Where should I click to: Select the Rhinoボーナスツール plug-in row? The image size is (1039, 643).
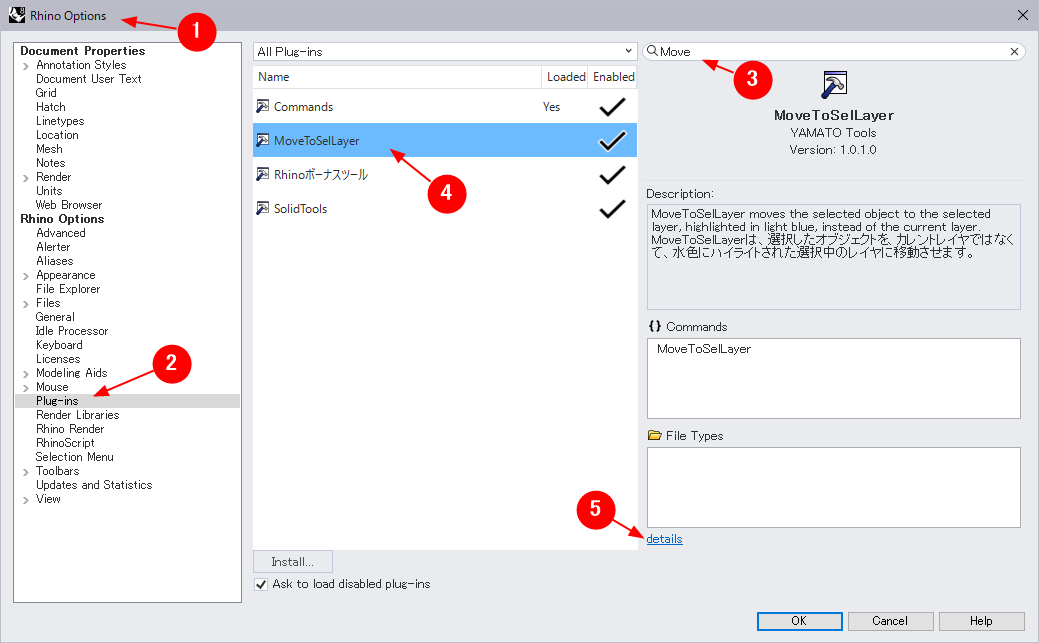click(445, 174)
